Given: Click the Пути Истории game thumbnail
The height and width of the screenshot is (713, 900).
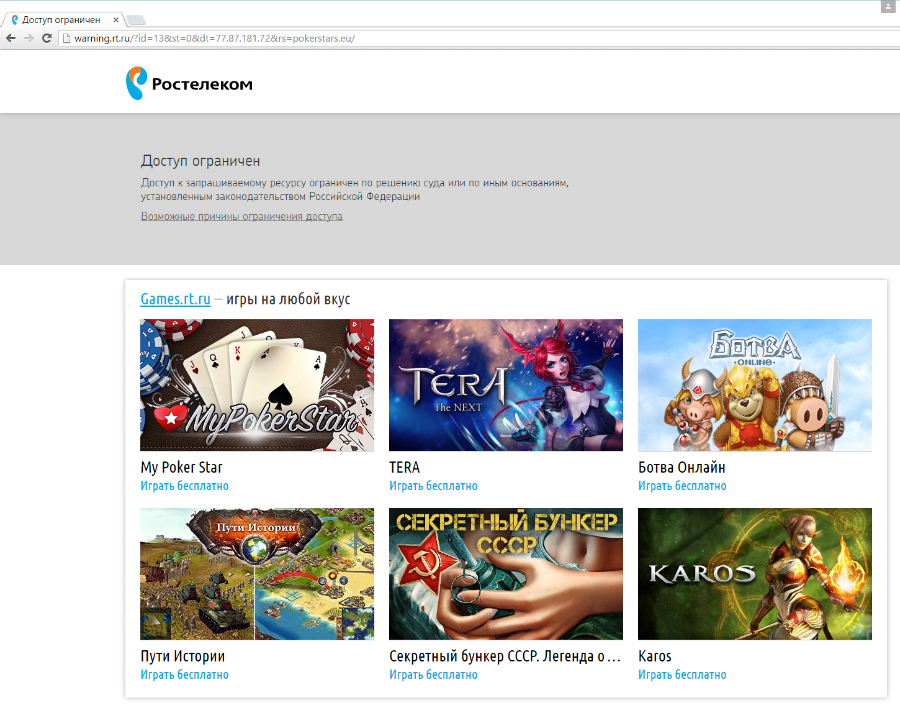Looking at the screenshot, I should 257,573.
